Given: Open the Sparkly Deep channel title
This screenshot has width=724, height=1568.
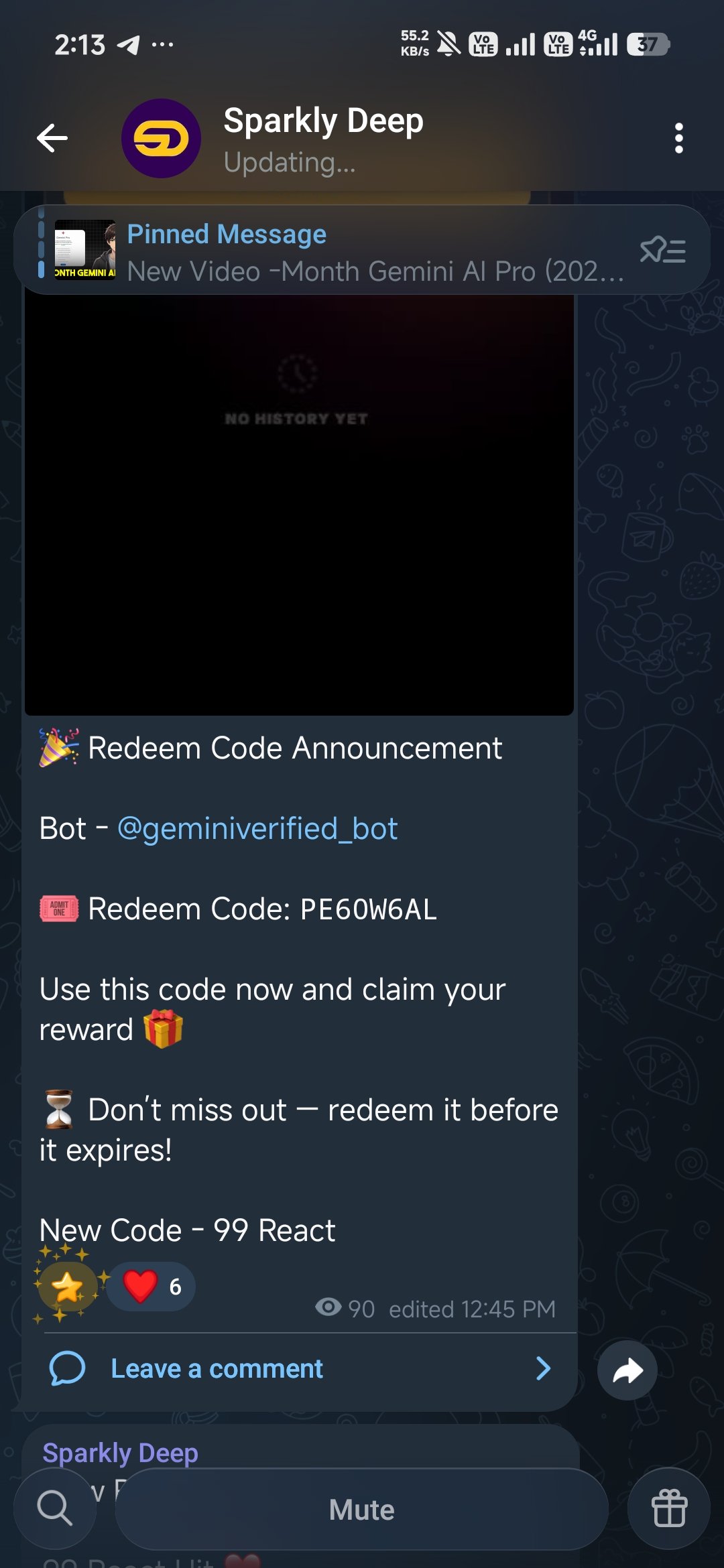Looking at the screenshot, I should coord(323,121).
